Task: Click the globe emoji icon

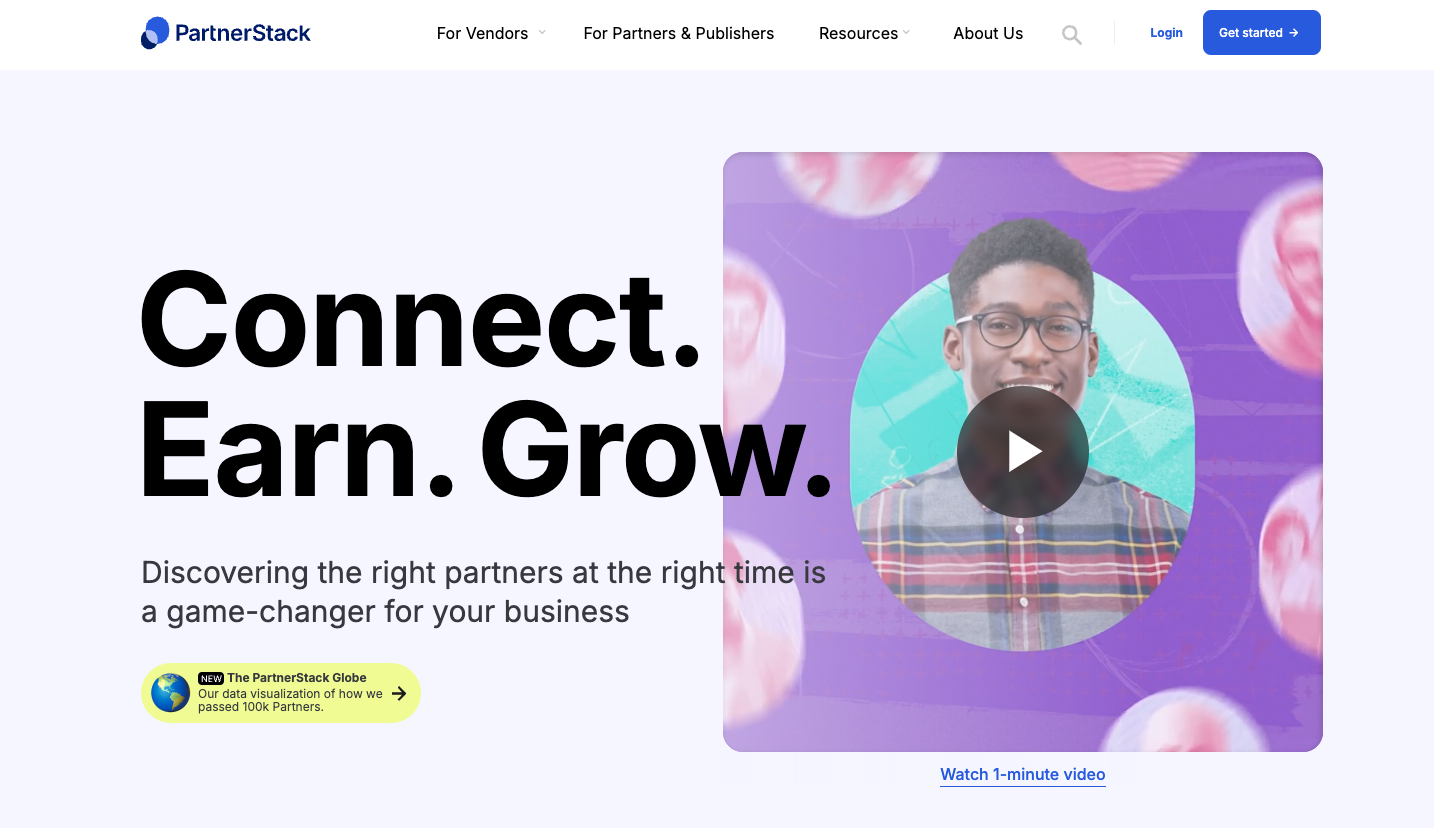Action: click(171, 692)
